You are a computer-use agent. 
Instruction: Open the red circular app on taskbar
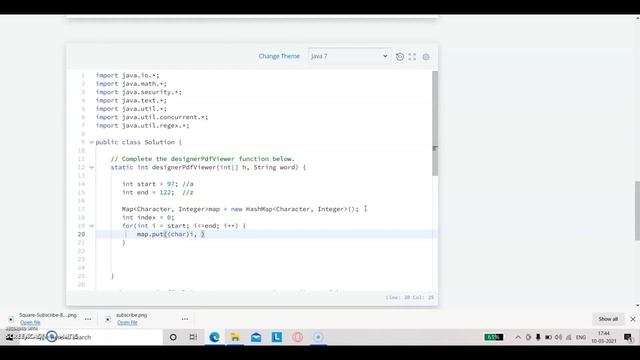tap(298, 337)
